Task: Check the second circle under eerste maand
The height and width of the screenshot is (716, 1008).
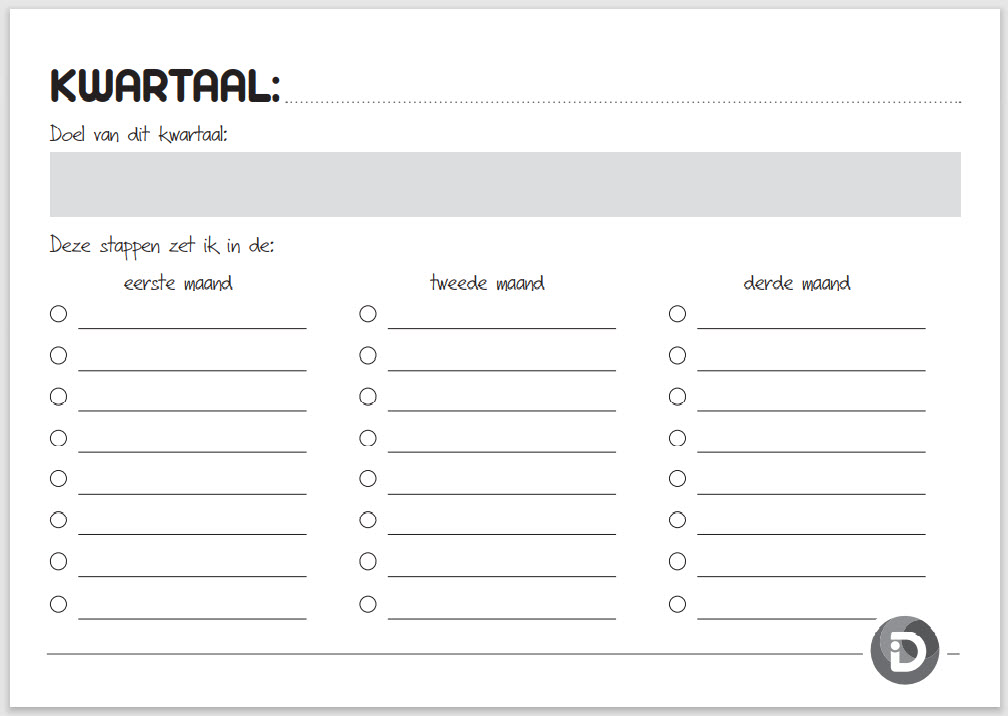Action: pos(58,355)
